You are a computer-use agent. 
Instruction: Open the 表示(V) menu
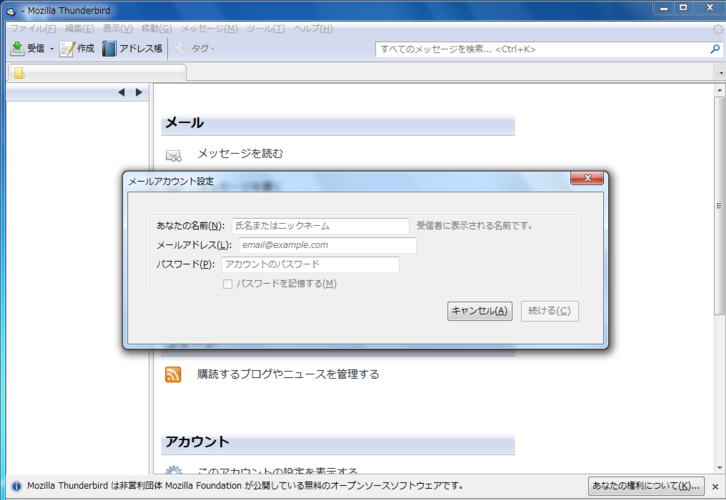click(118, 29)
